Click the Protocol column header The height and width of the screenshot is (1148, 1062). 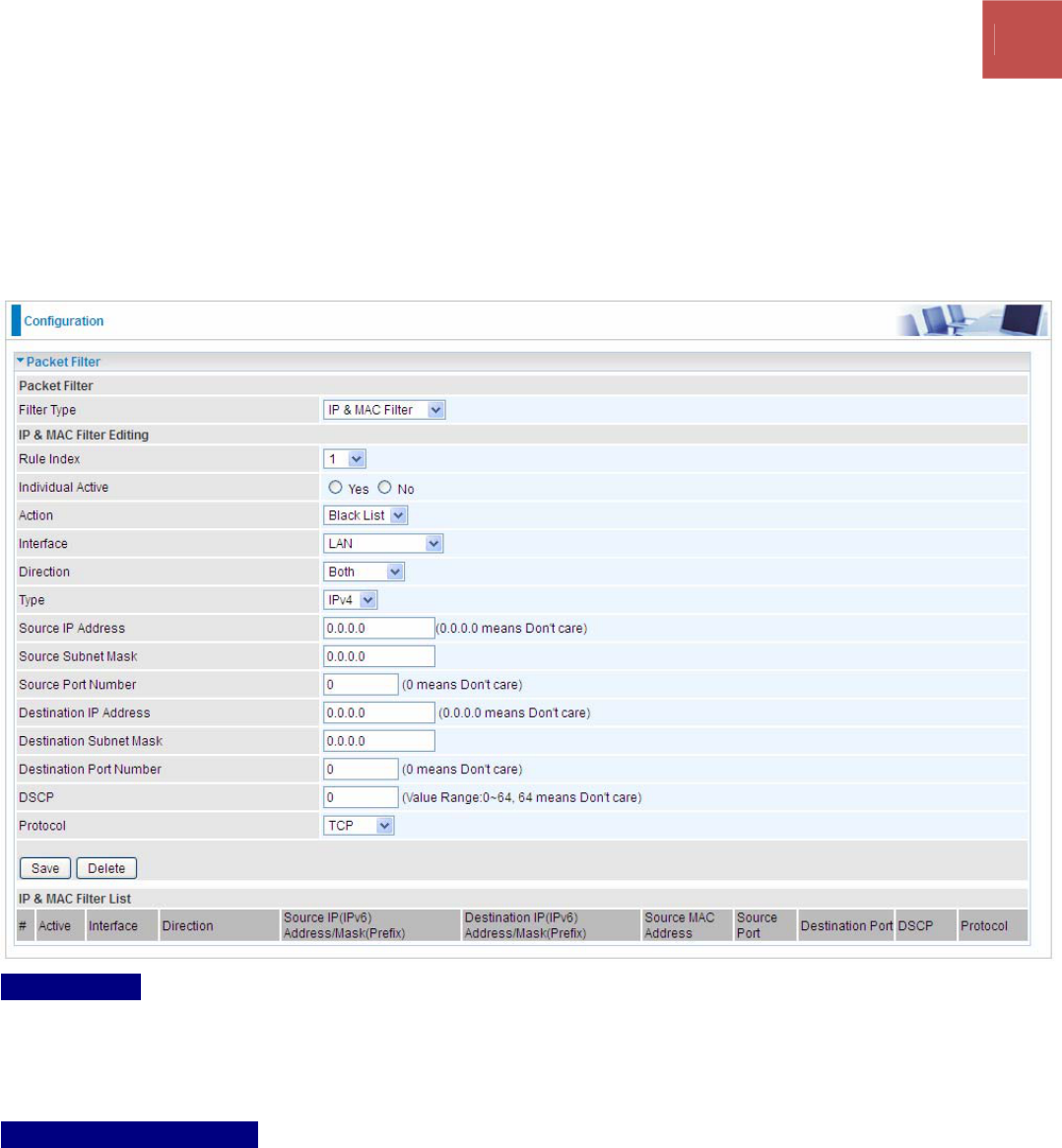tap(992, 925)
